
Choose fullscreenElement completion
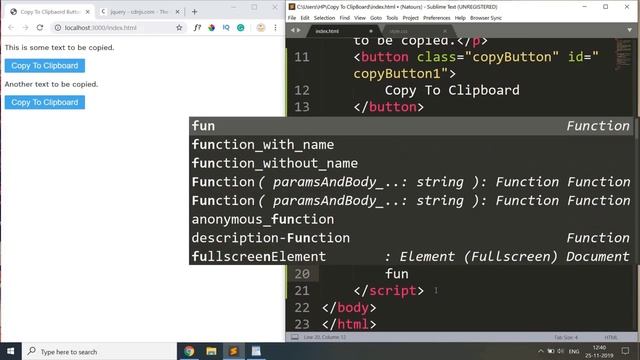[411, 257]
